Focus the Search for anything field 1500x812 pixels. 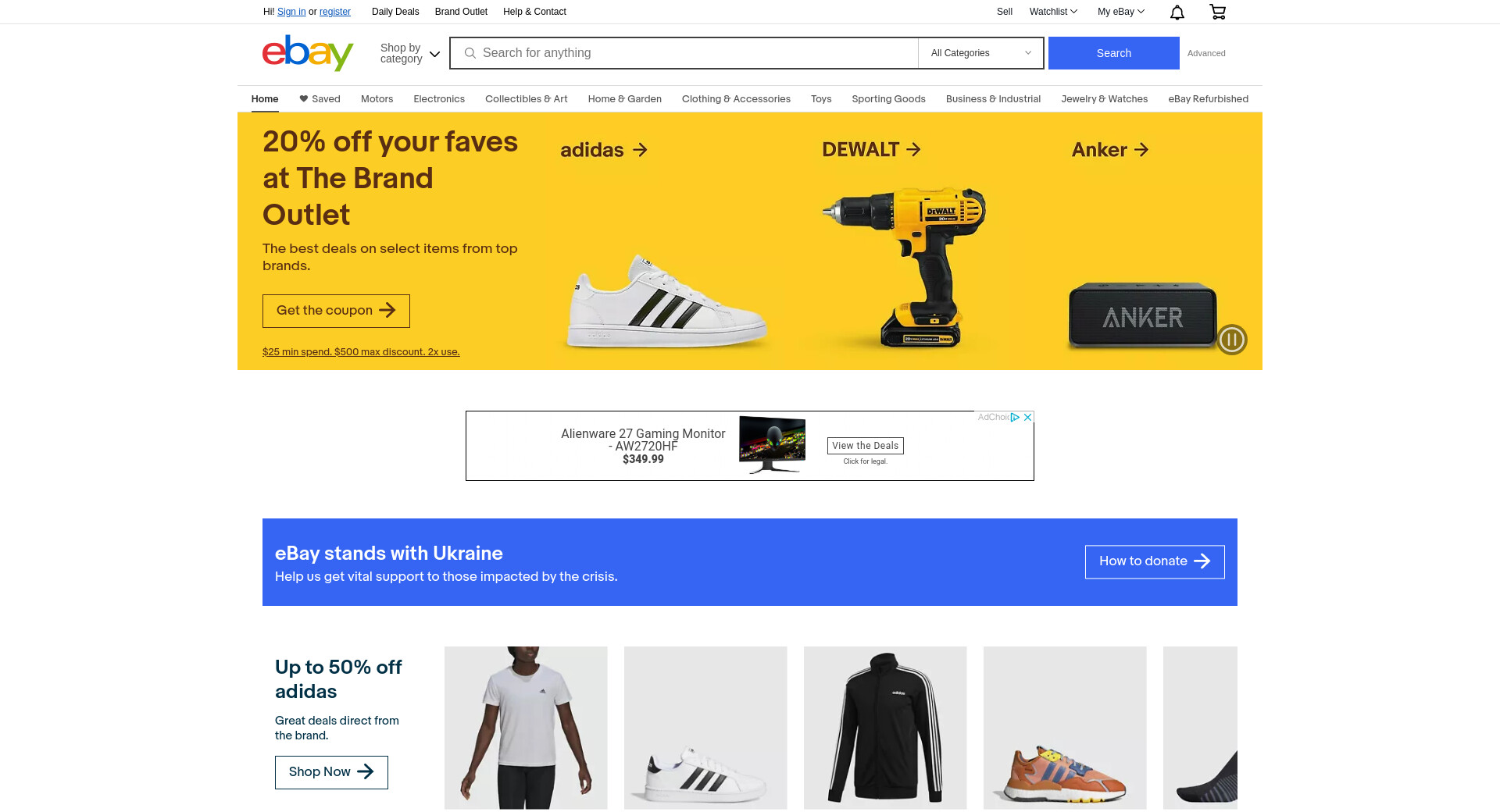coord(684,53)
